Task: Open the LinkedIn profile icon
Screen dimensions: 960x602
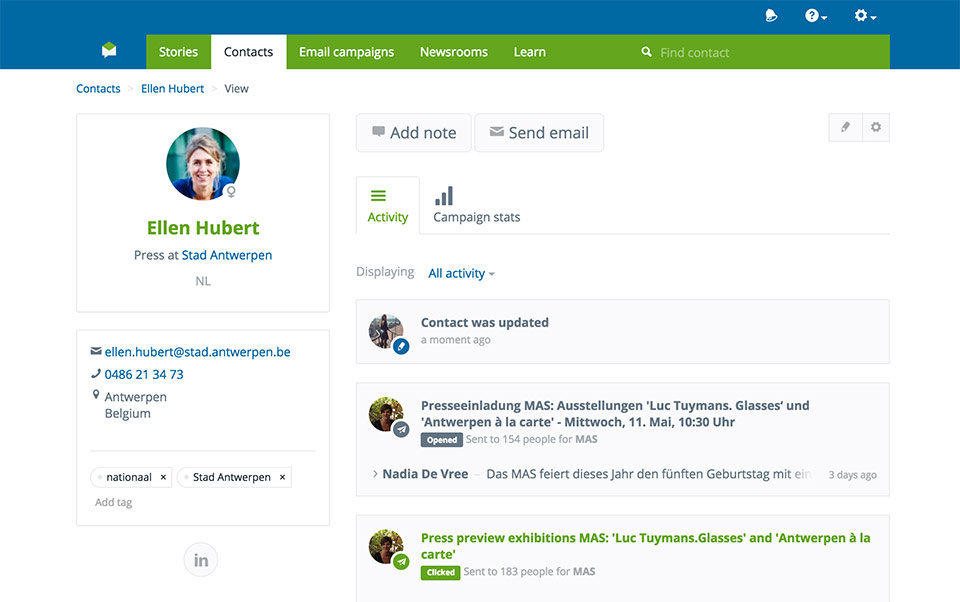Action: [x=201, y=560]
